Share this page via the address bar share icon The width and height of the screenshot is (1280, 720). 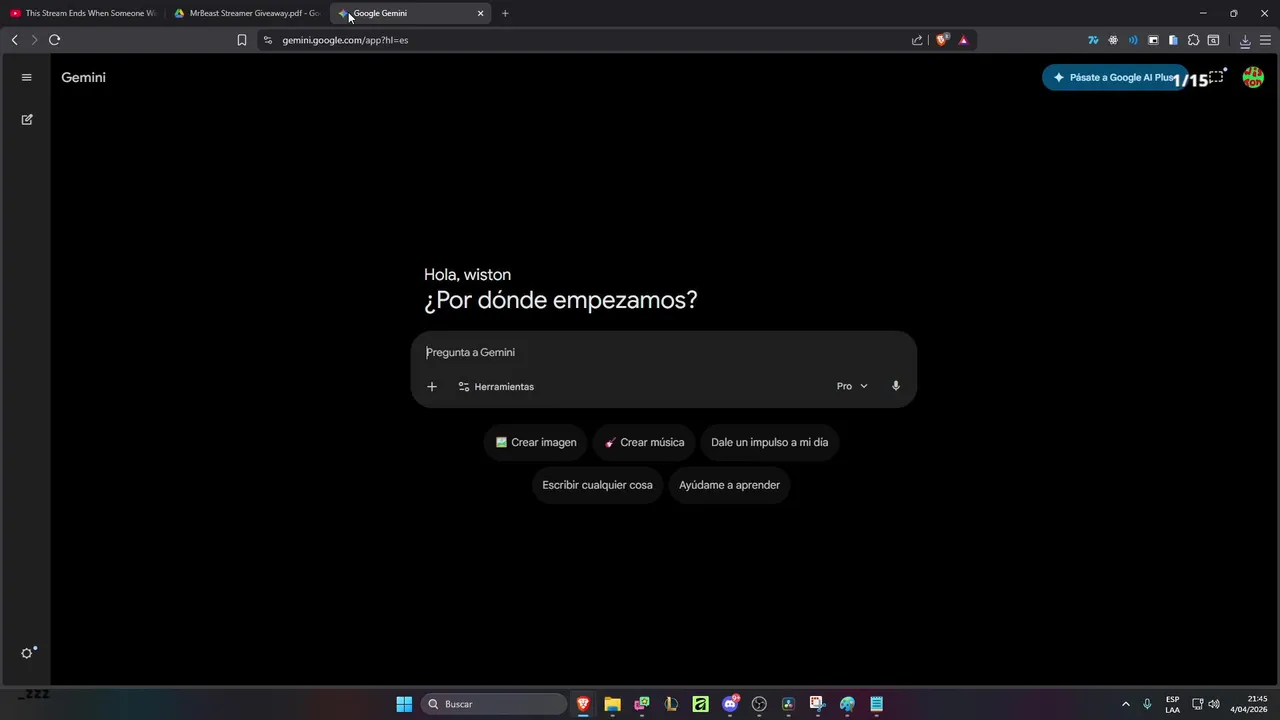coord(917,40)
